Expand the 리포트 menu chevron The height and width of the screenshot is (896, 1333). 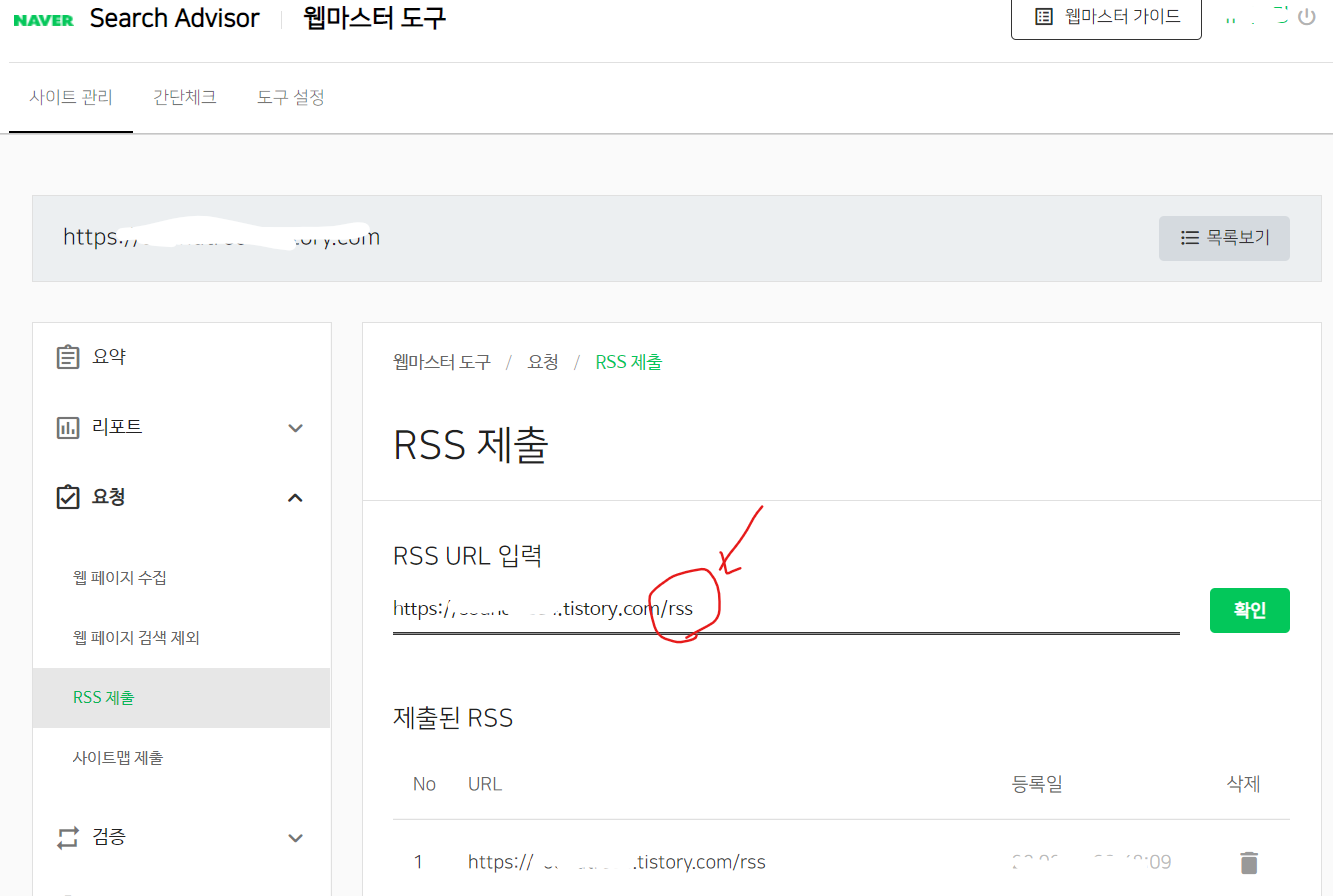click(x=295, y=428)
